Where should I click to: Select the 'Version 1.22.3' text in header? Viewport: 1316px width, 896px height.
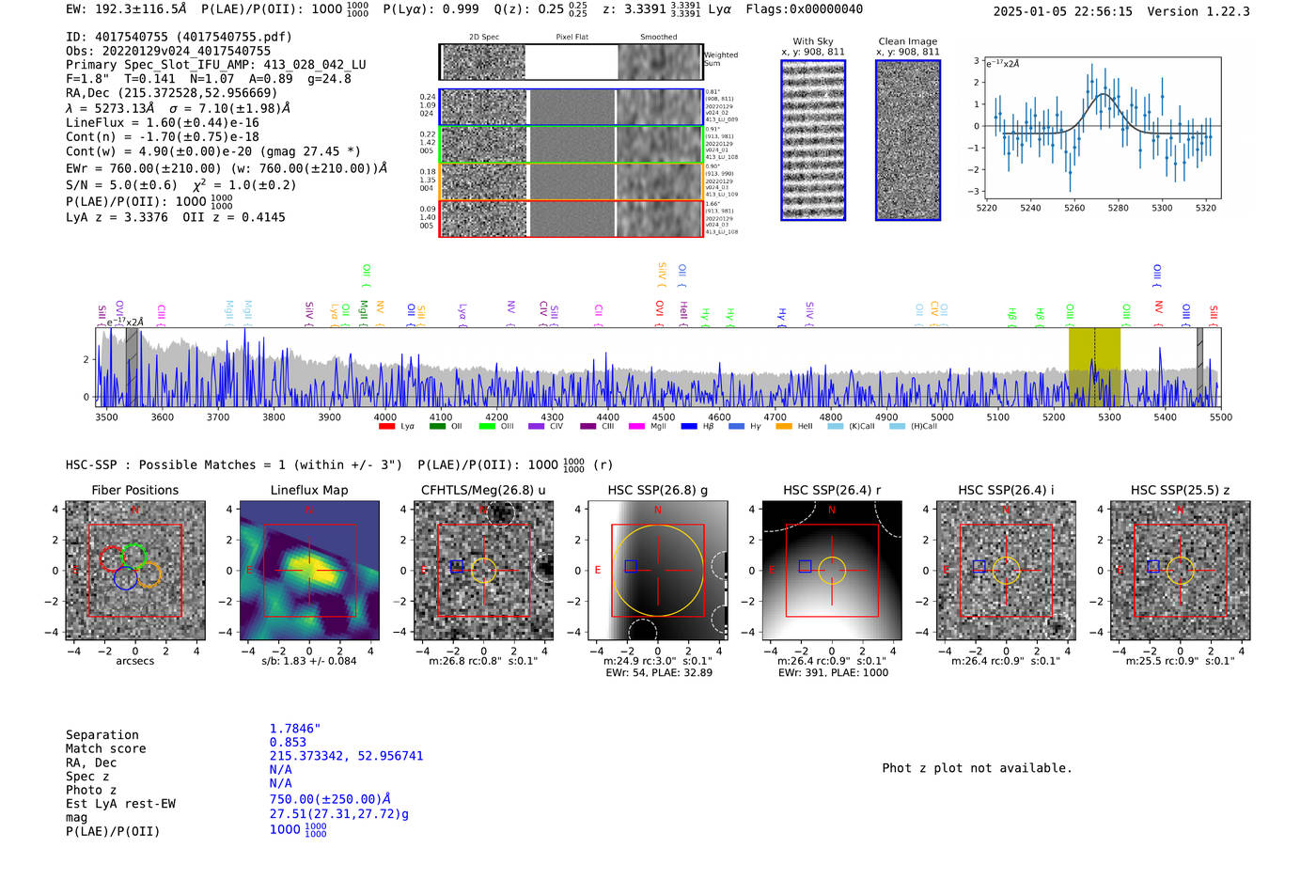(1198, 11)
